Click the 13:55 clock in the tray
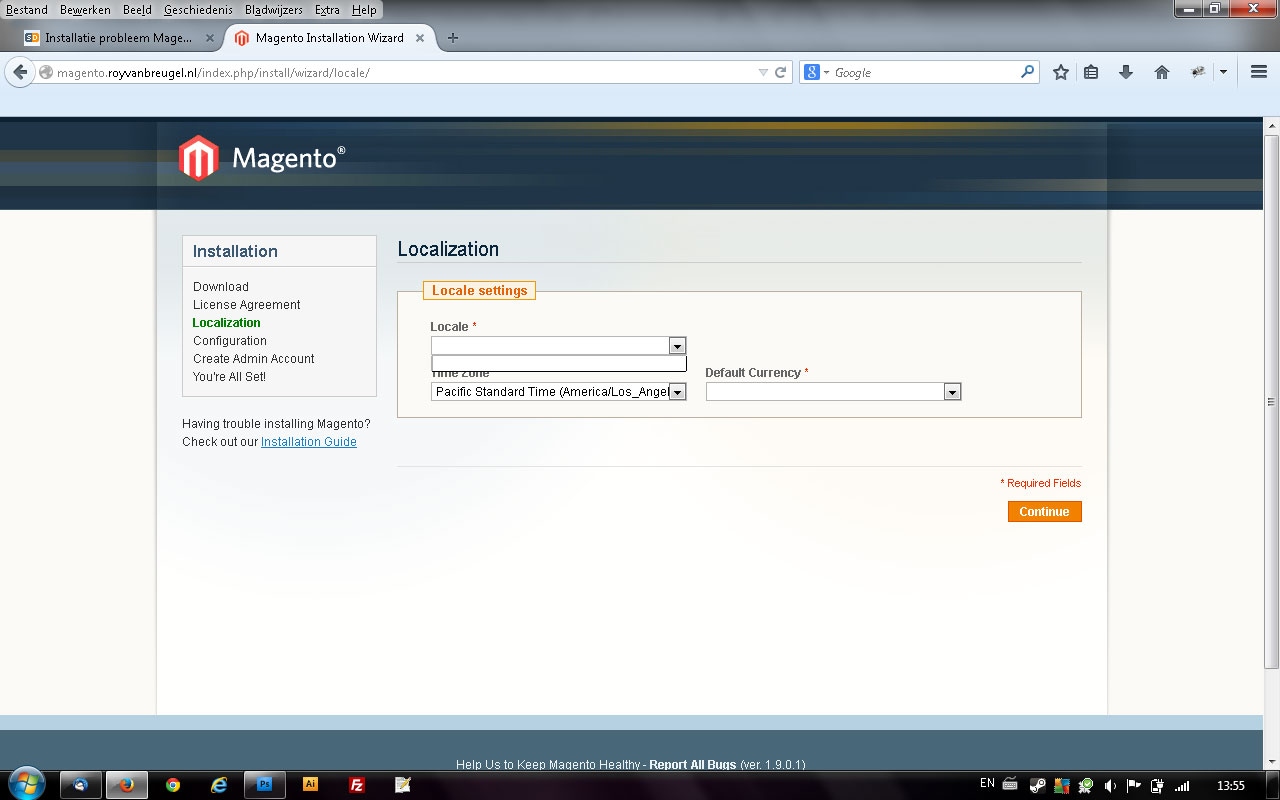Screen dimensions: 1280x800 click(1230, 785)
